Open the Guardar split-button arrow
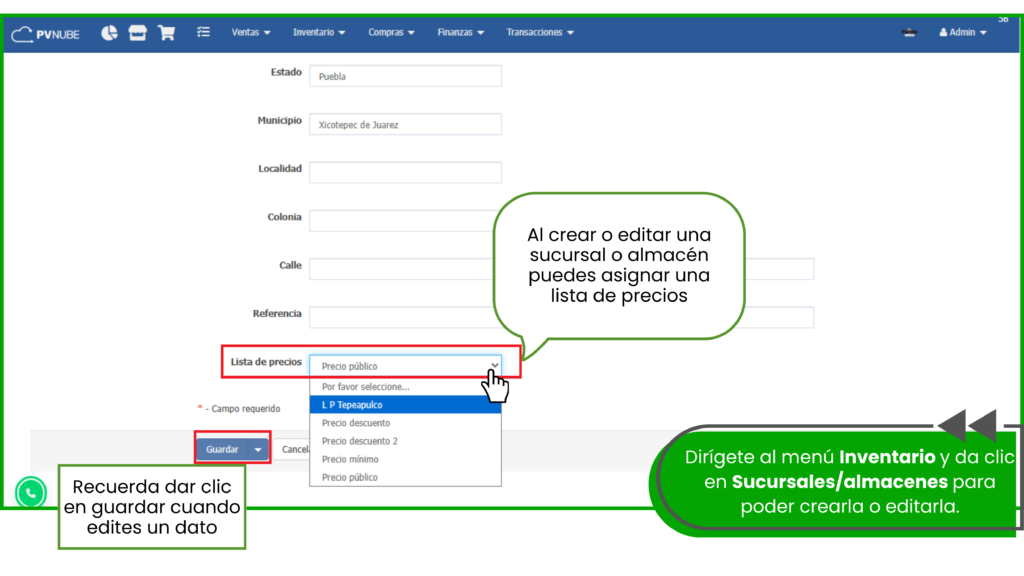The image size is (1024, 576). pos(259,450)
